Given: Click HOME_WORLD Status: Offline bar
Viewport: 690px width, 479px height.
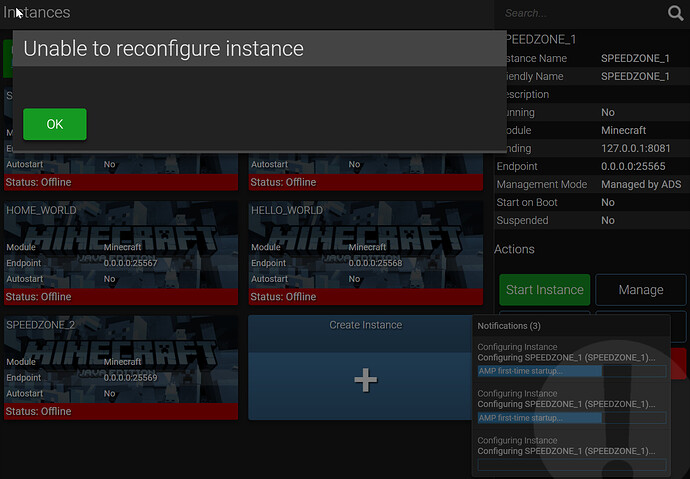Looking at the screenshot, I should point(121,296).
